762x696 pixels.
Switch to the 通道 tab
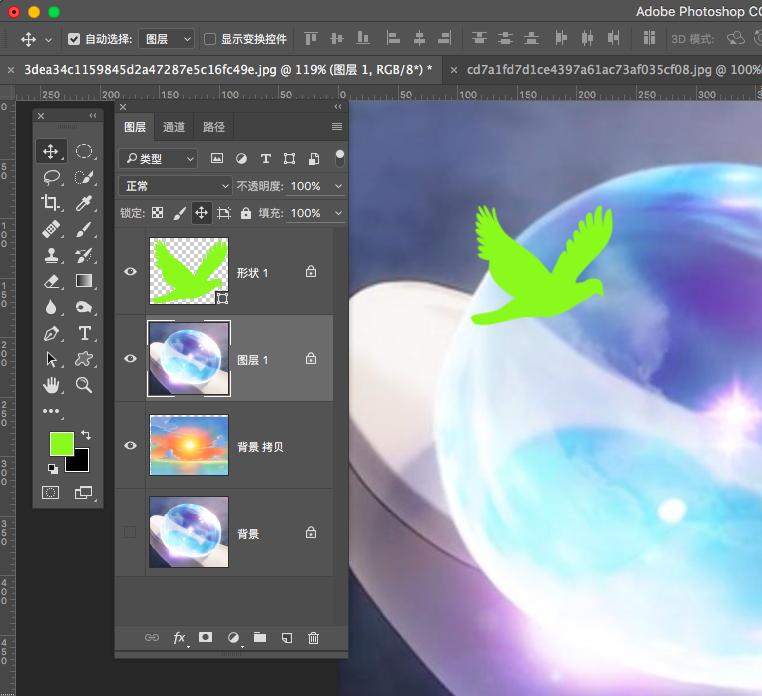point(174,127)
